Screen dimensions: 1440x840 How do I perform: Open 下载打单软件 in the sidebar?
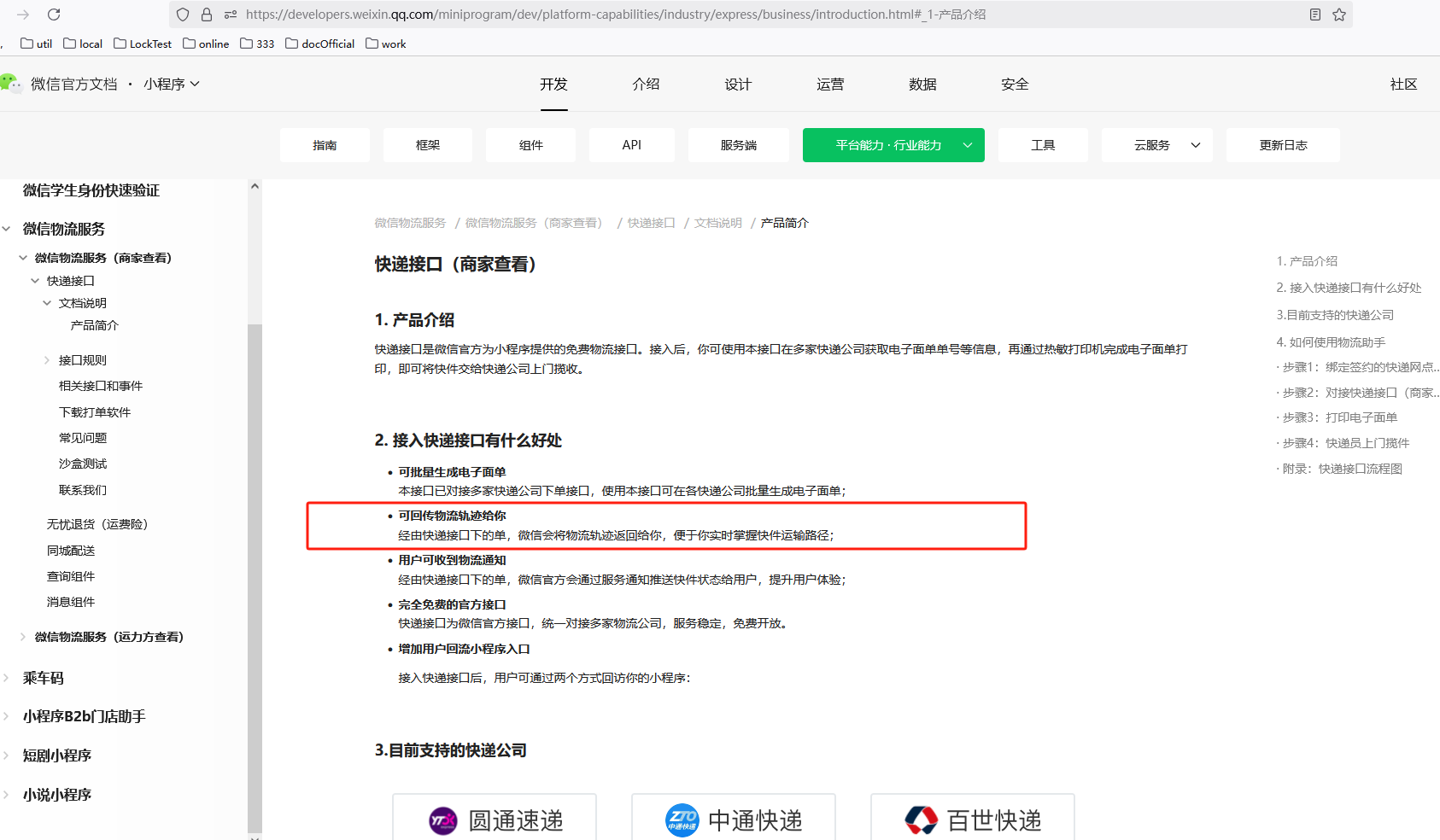[x=95, y=412]
